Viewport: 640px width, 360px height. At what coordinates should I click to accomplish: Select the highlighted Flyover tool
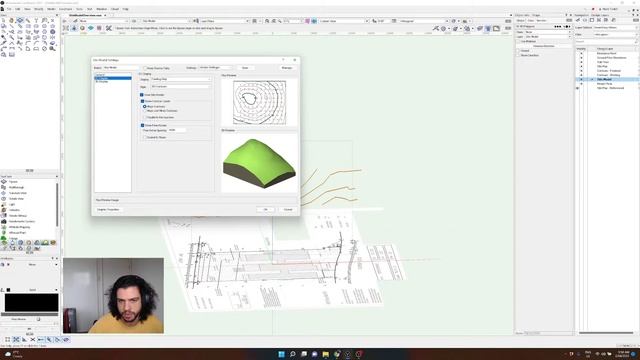pyautogui.click(x=20, y=20)
